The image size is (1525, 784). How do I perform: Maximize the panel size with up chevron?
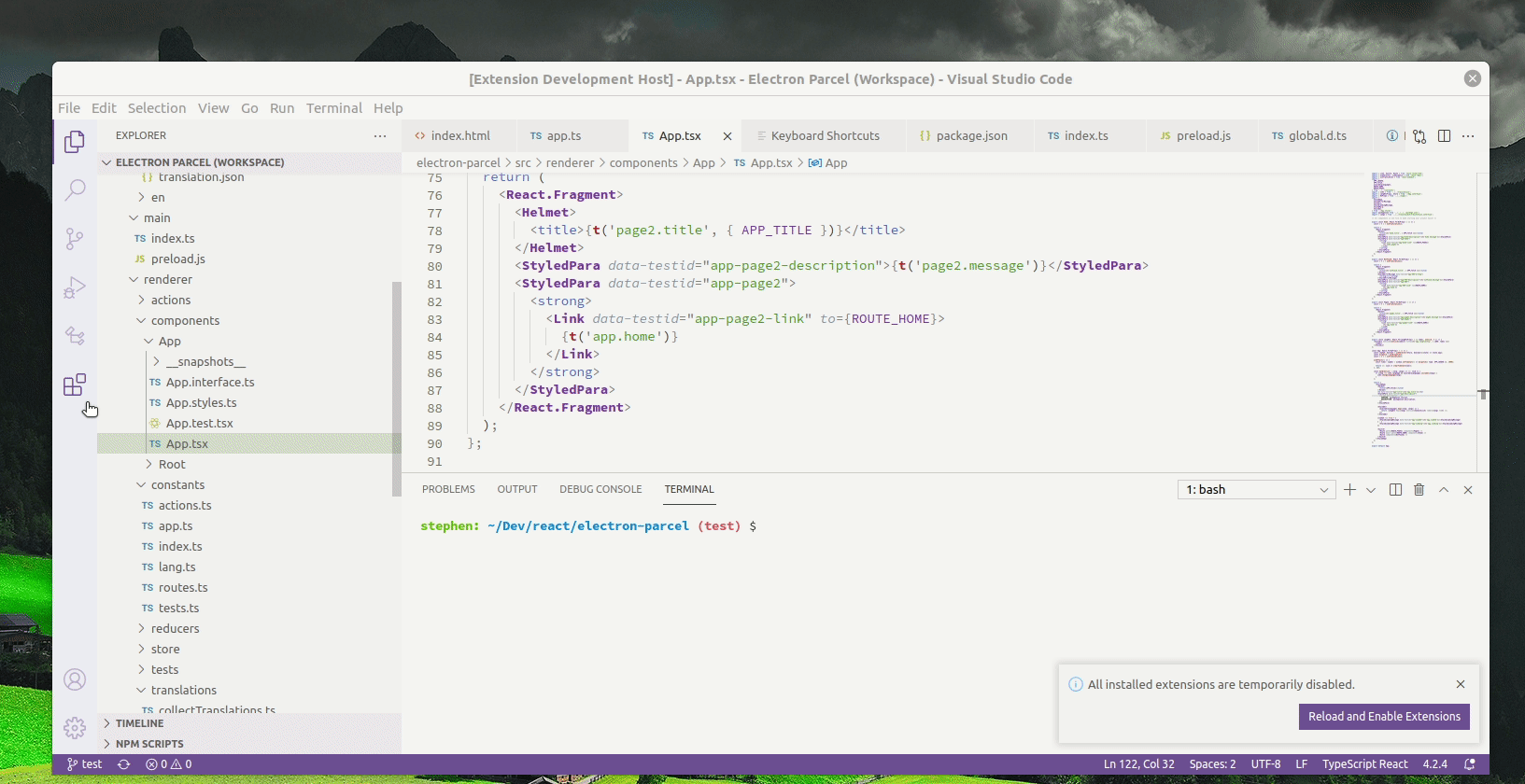1444,490
